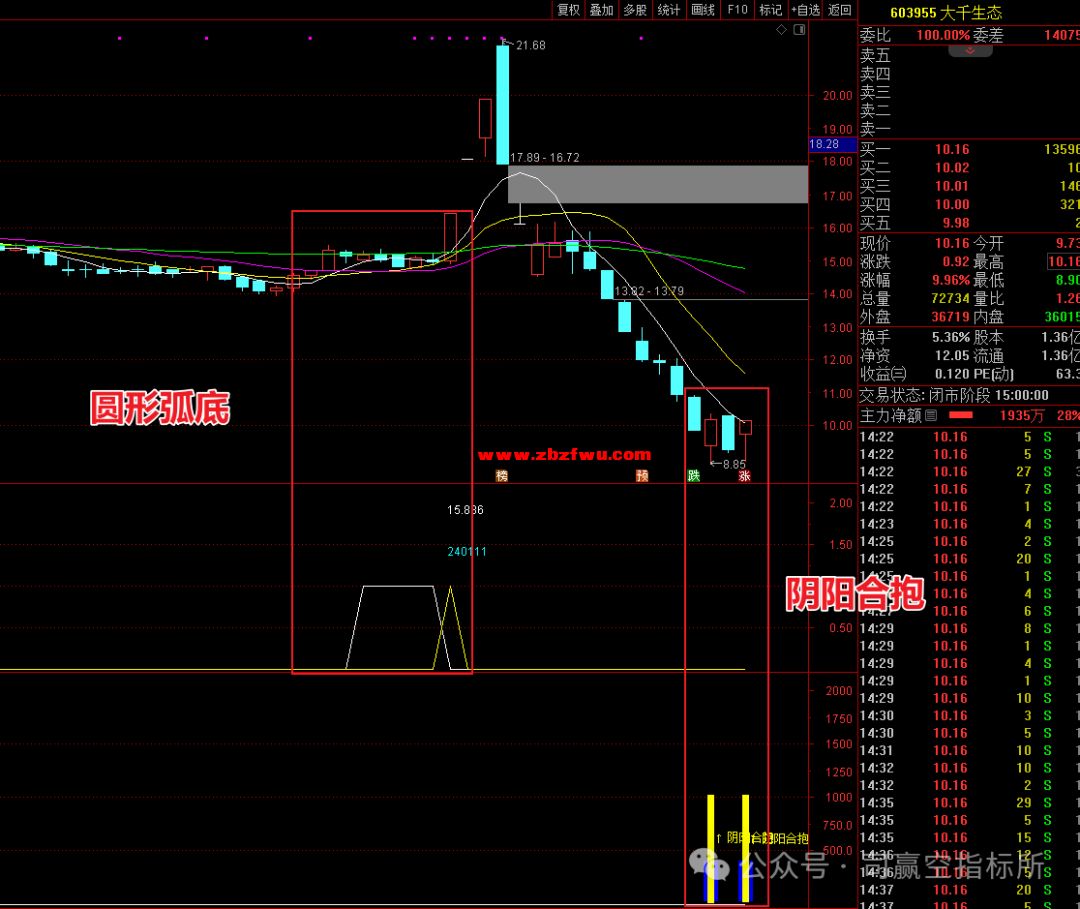
Task: Click the 20.00 price axis label
Action: [838, 96]
